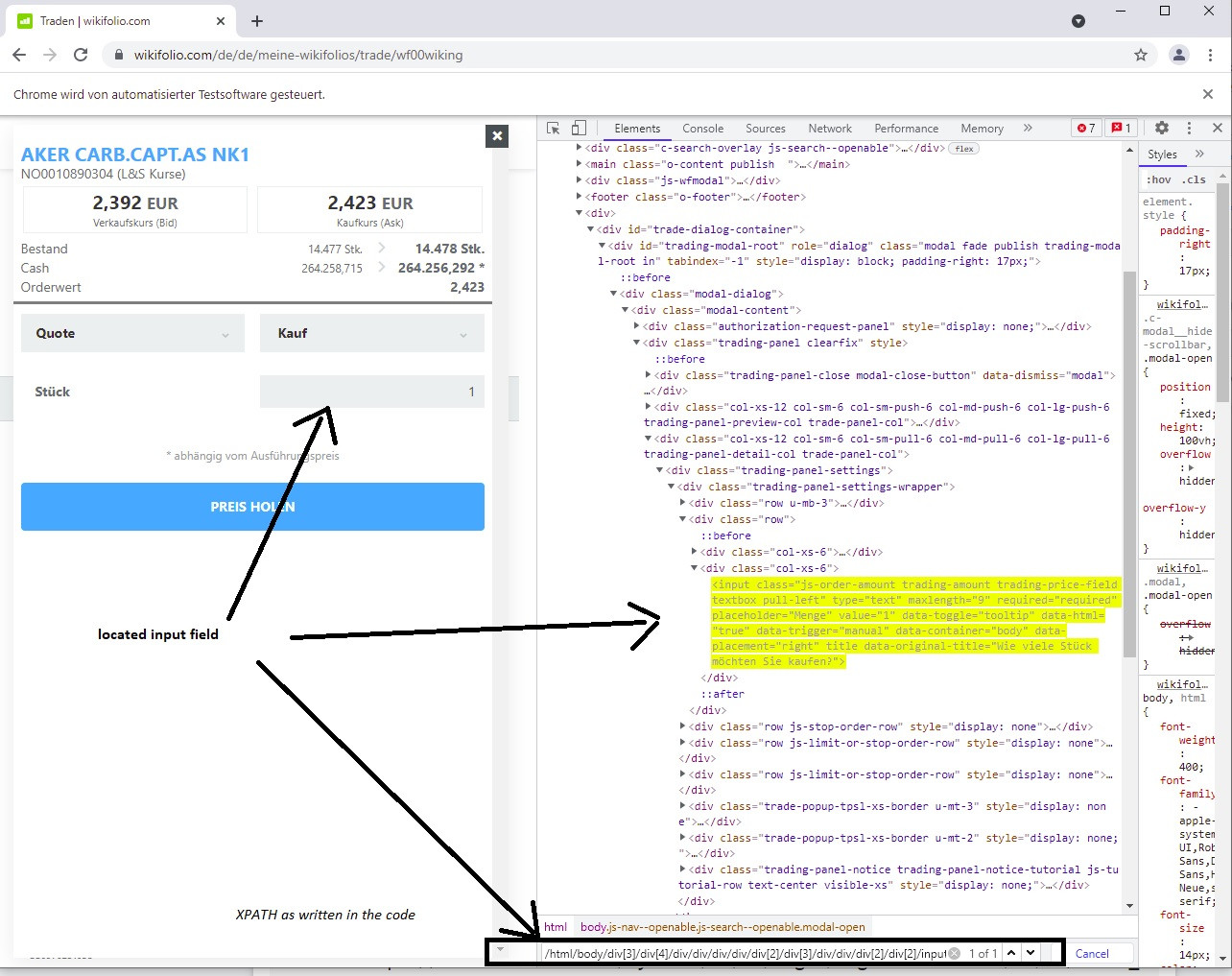Open the Memory tab
1232x976 pixels.
pyautogui.click(x=983, y=128)
